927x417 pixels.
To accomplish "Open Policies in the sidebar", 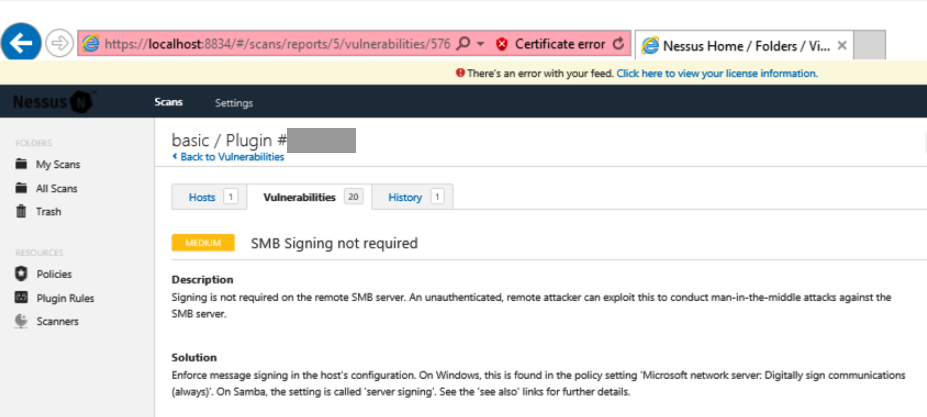I will (53, 274).
